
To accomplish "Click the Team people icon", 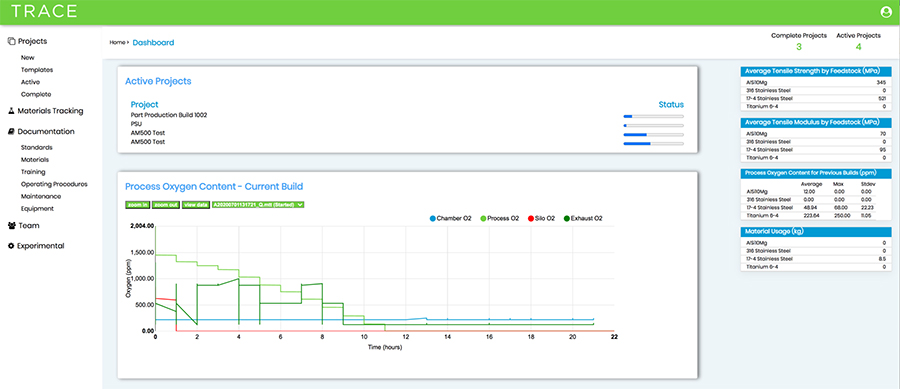I will point(11,225).
